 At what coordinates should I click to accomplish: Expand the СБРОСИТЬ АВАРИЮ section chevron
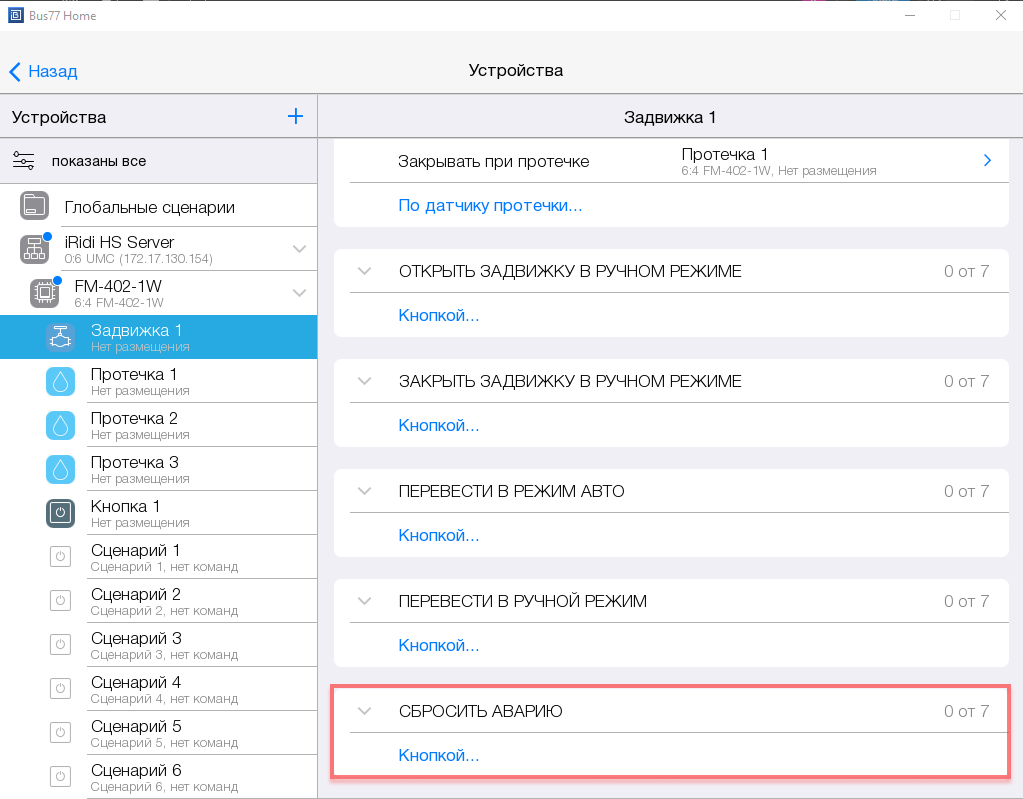[x=364, y=711]
